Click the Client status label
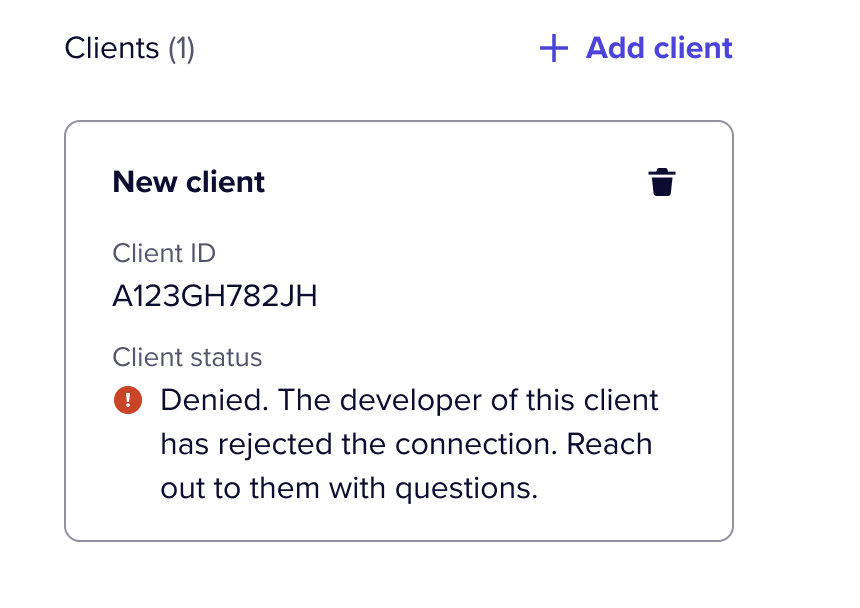This screenshot has height=608, width=860. 187,357
